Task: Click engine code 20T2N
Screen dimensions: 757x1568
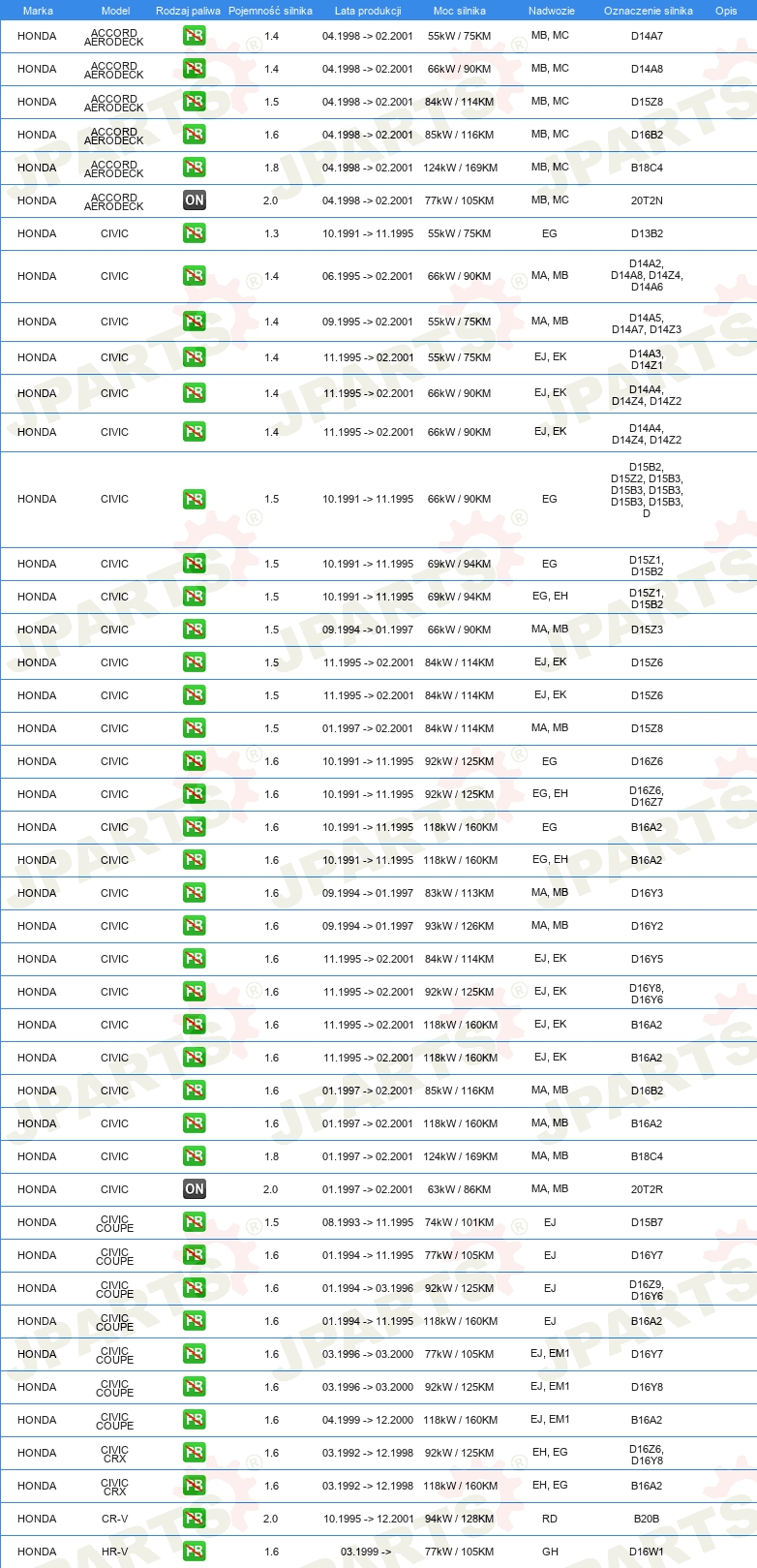Action: click(x=647, y=200)
